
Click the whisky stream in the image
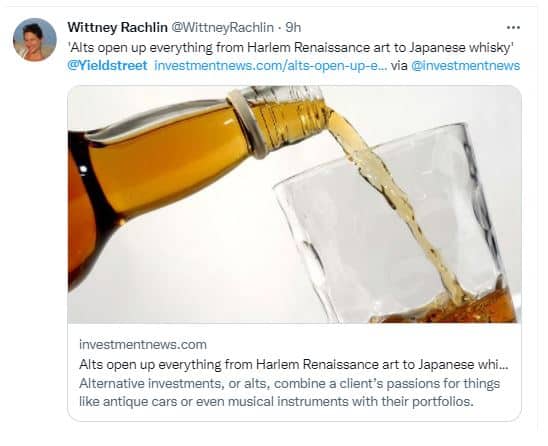click(395, 203)
